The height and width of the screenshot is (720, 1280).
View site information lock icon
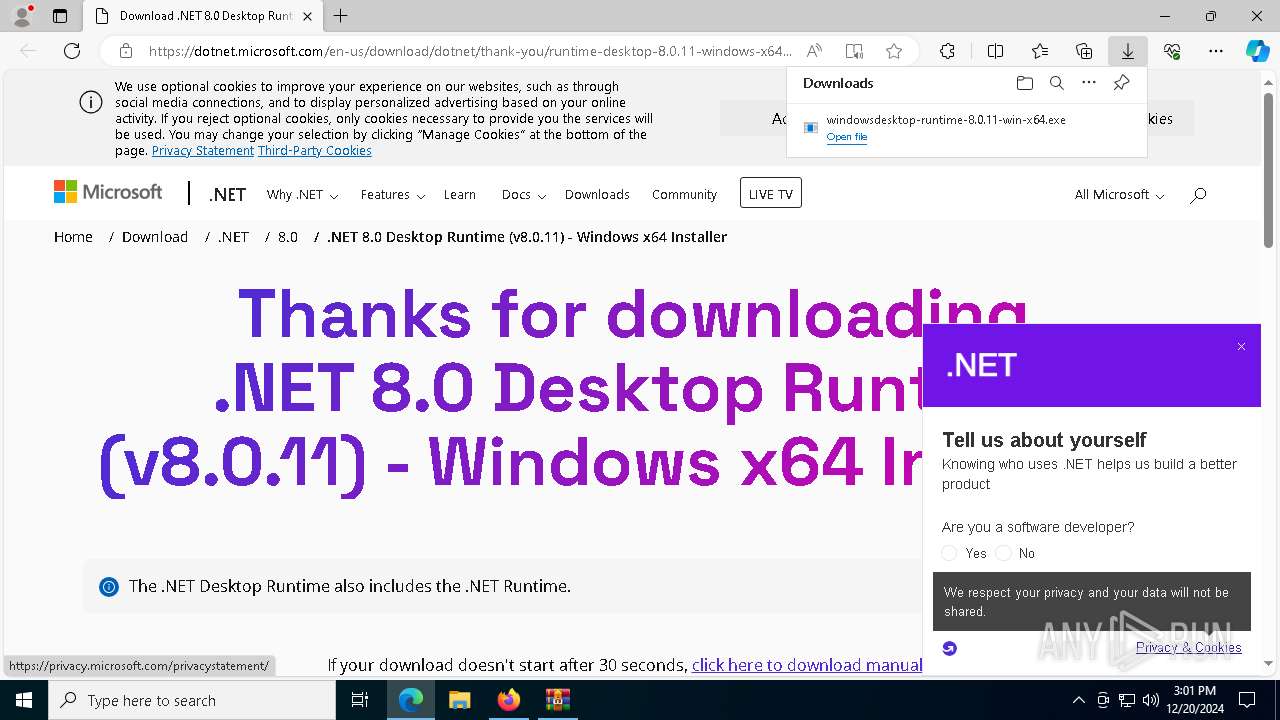click(126, 51)
